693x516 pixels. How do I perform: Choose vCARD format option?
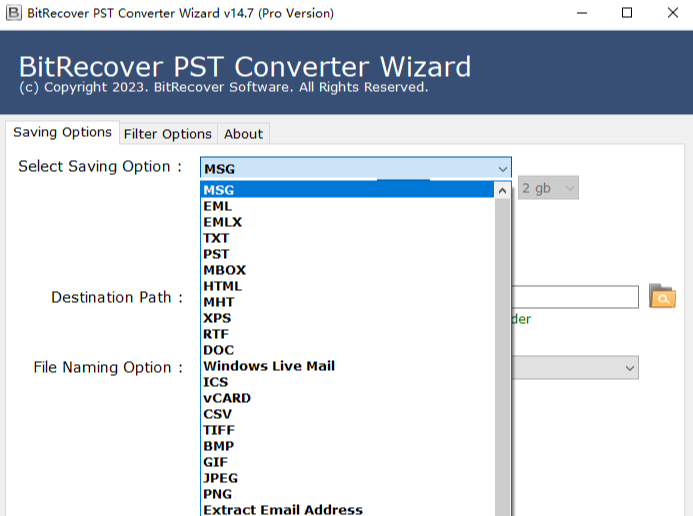347,398
